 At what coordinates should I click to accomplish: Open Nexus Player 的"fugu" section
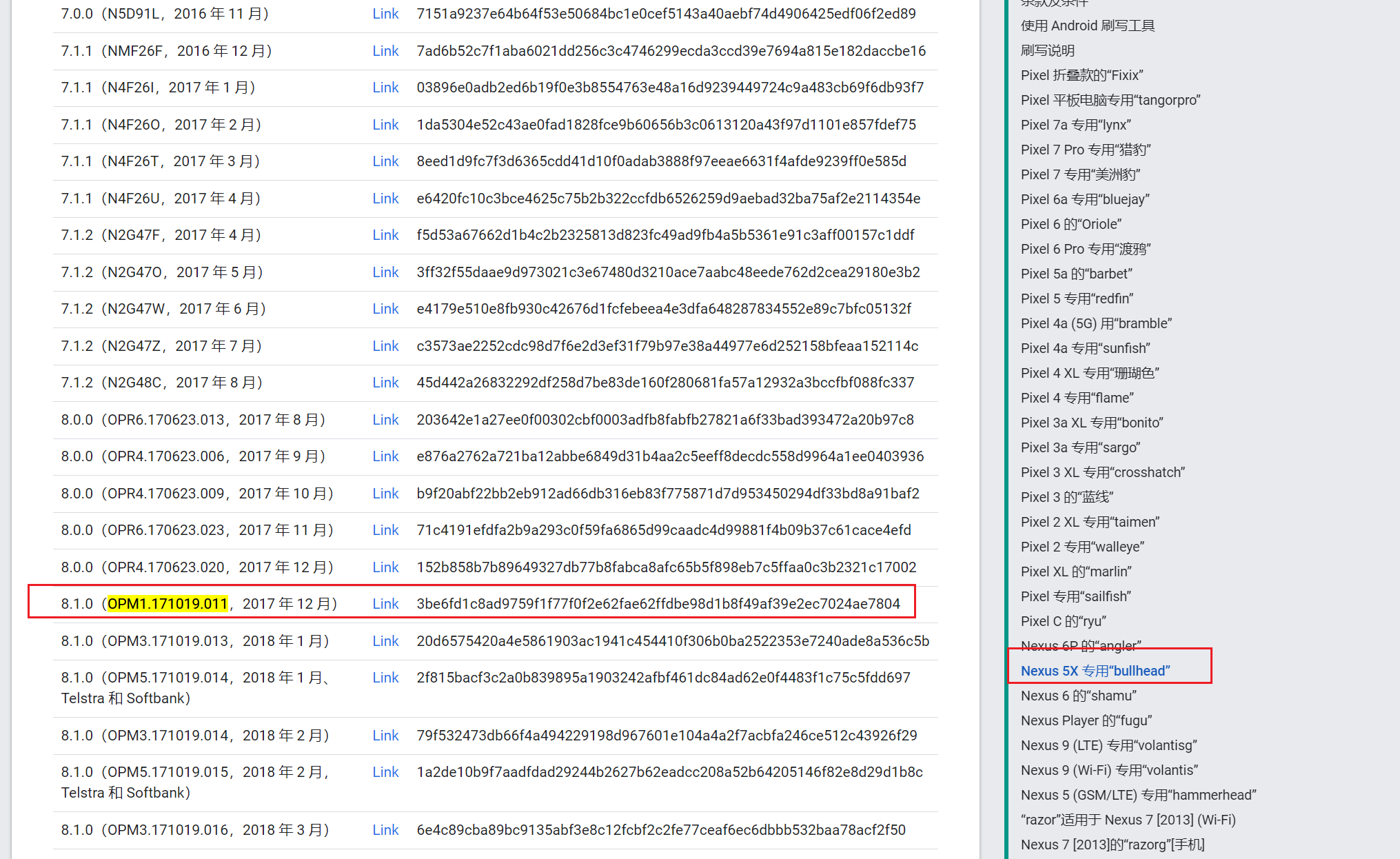pyautogui.click(x=1086, y=720)
